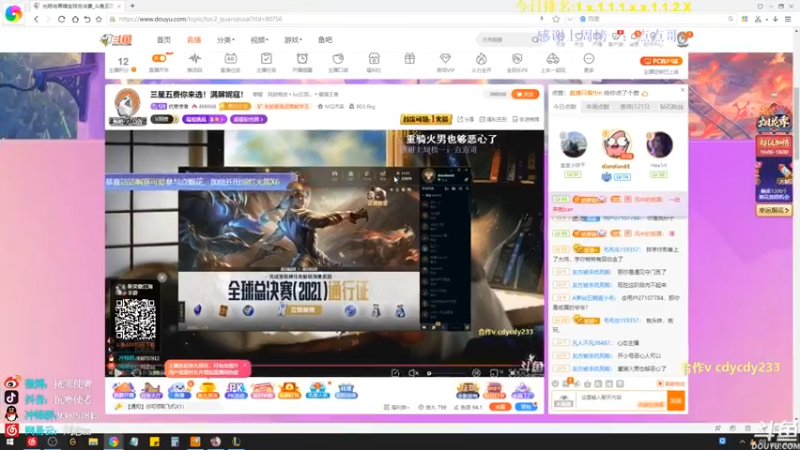
Task: Open the 首页 home menu item
Action: pyautogui.click(x=164, y=40)
